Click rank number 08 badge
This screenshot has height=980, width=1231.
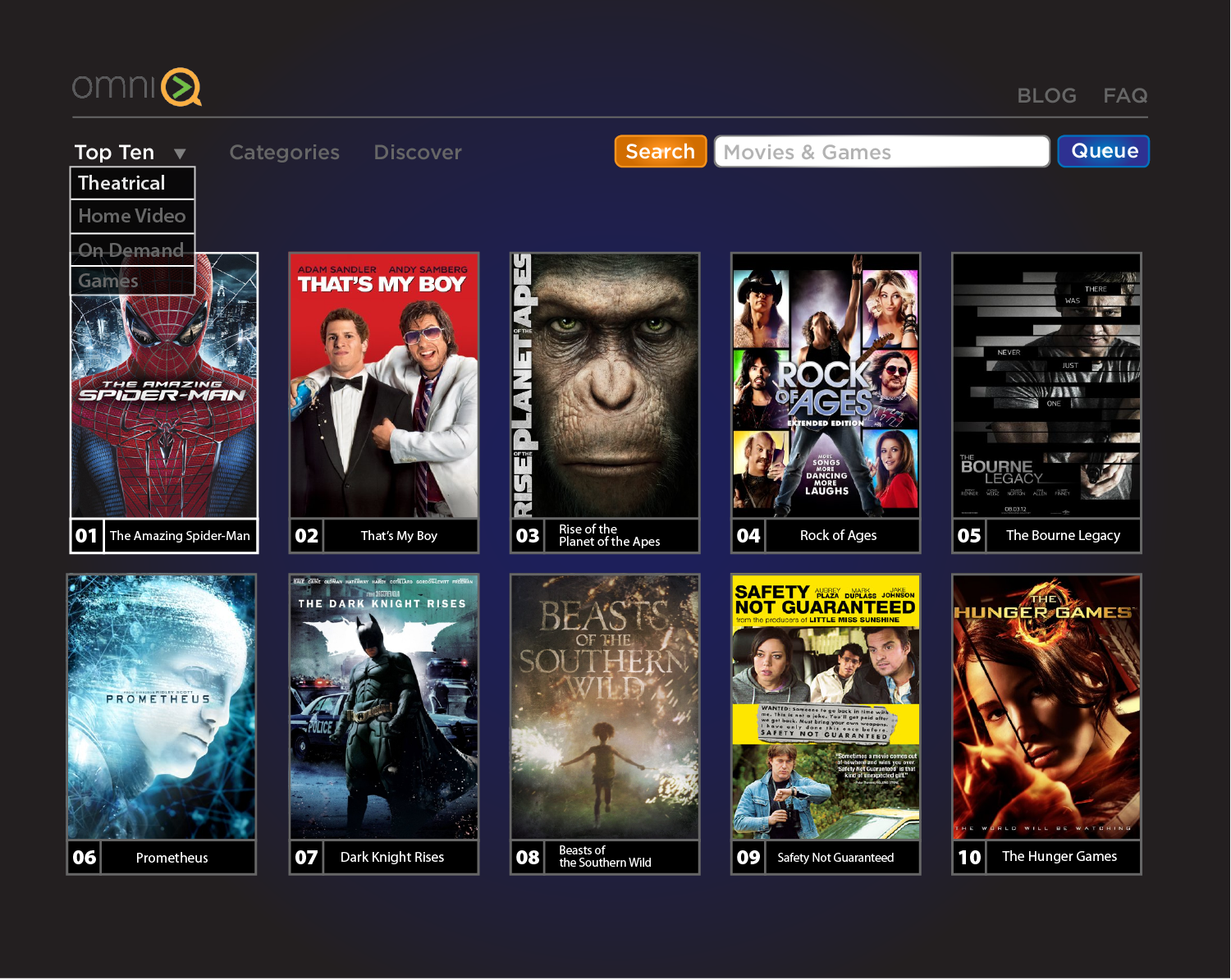(528, 858)
